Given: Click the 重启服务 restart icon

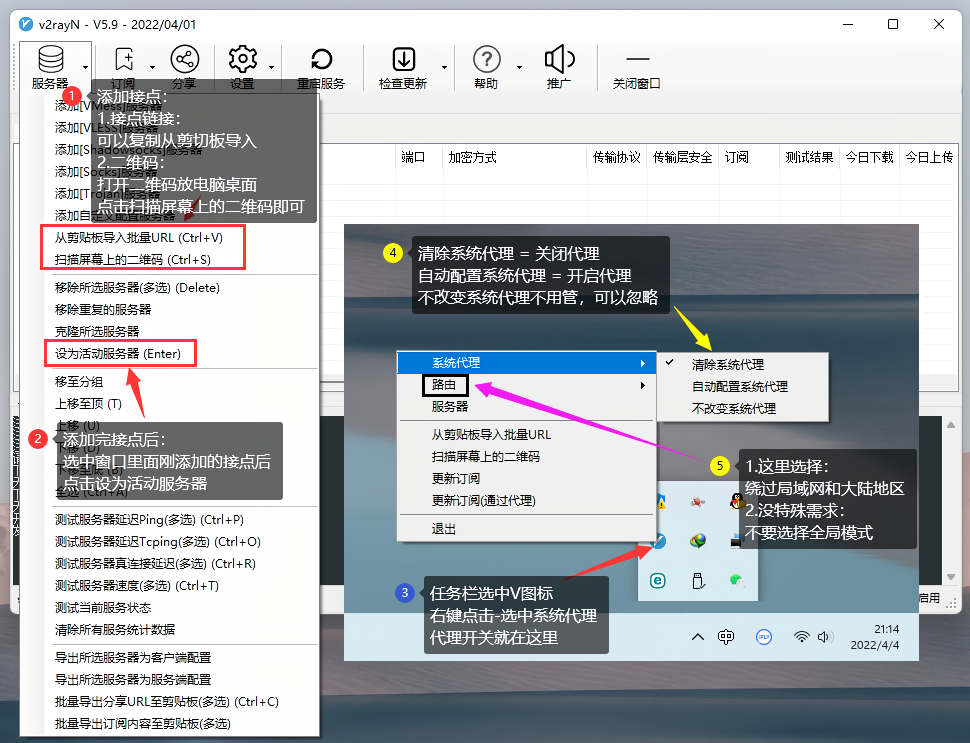Looking at the screenshot, I should pyautogui.click(x=321, y=60).
